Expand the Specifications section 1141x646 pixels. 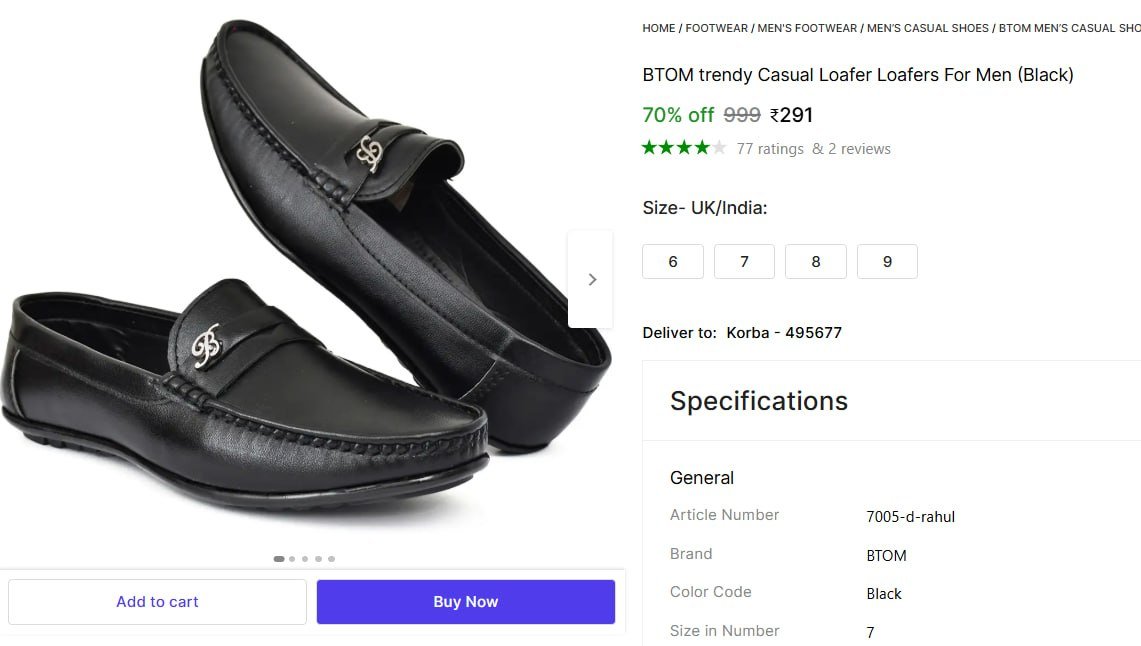(x=758, y=400)
